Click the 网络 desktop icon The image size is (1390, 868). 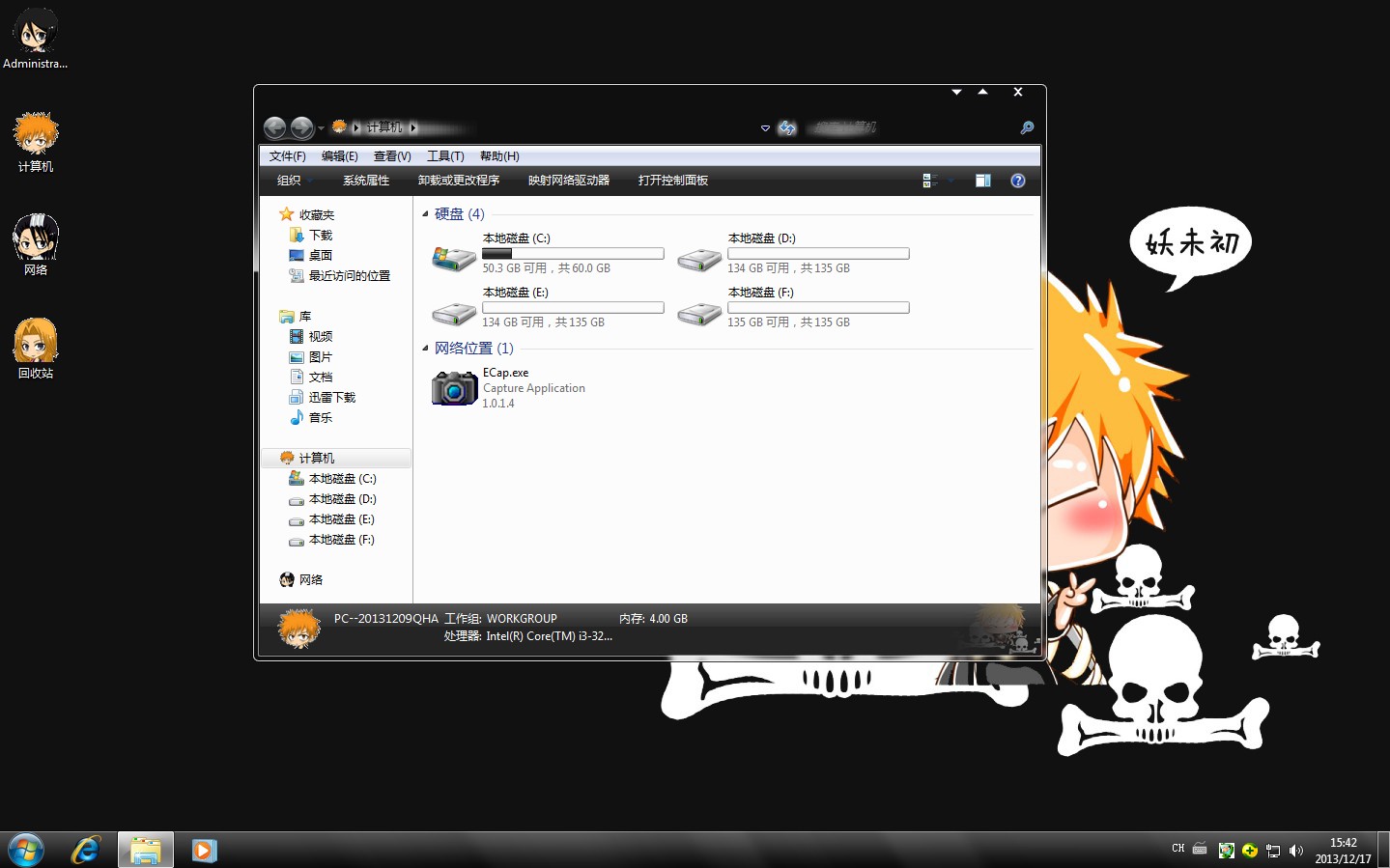36,245
